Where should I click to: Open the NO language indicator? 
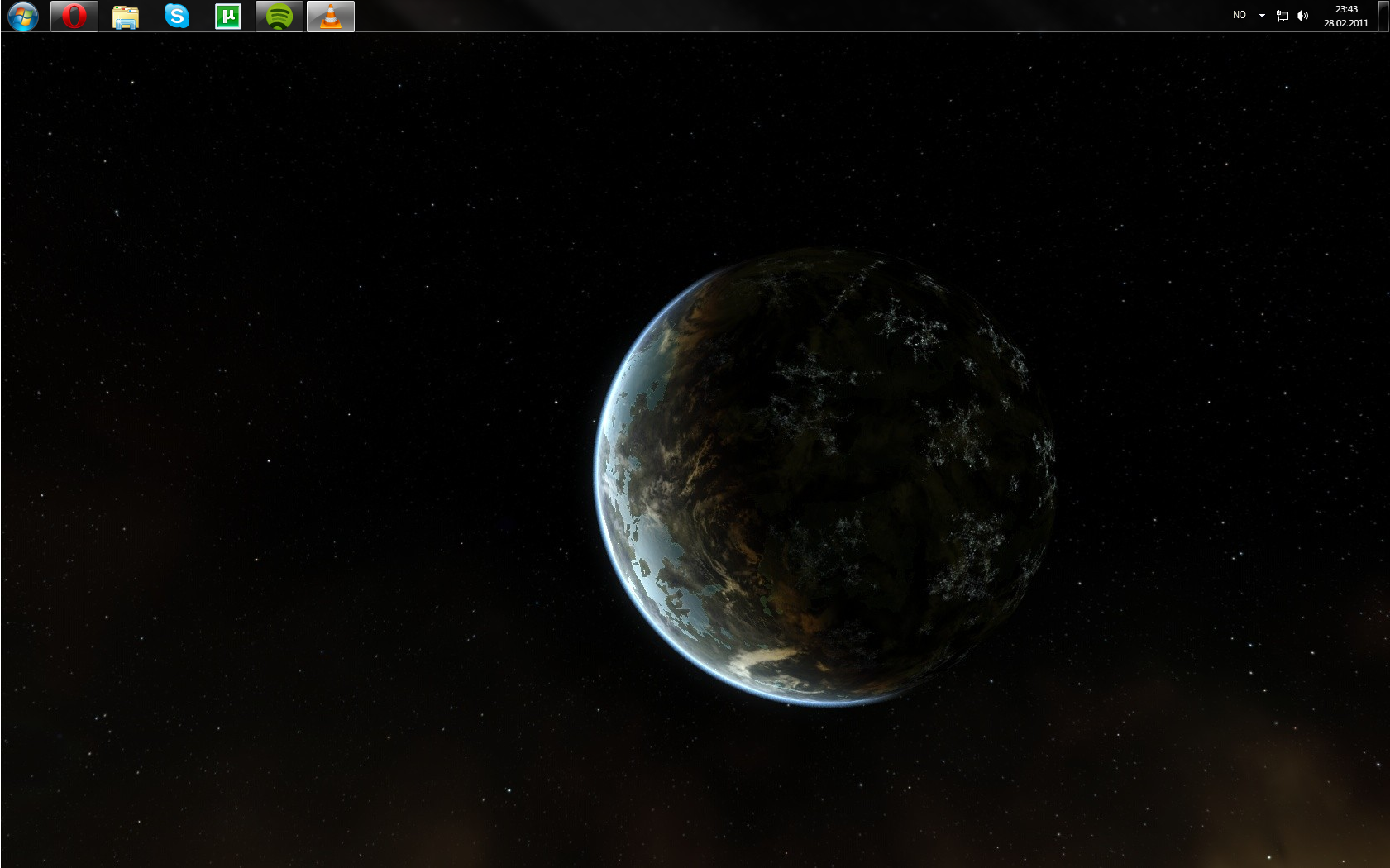click(1239, 15)
